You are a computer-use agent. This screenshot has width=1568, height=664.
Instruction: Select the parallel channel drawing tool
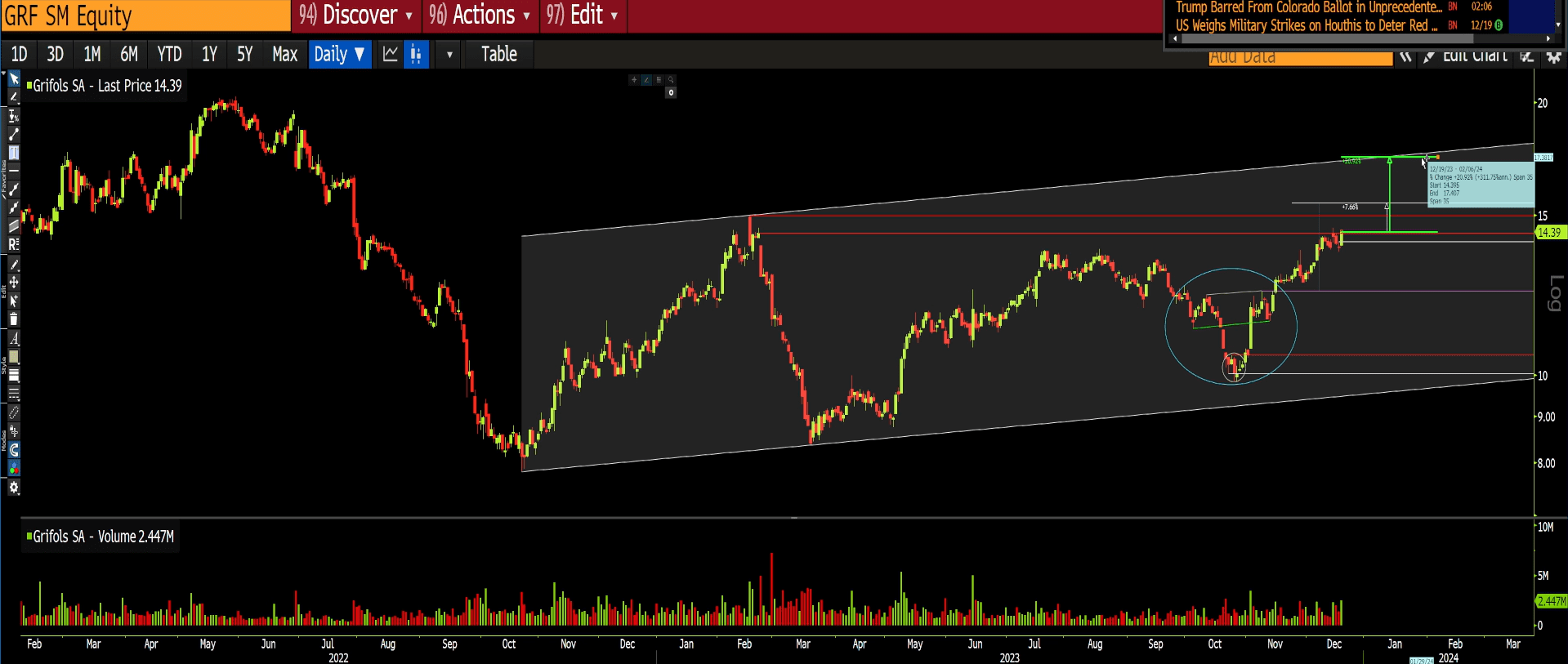[x=14, y=226]
